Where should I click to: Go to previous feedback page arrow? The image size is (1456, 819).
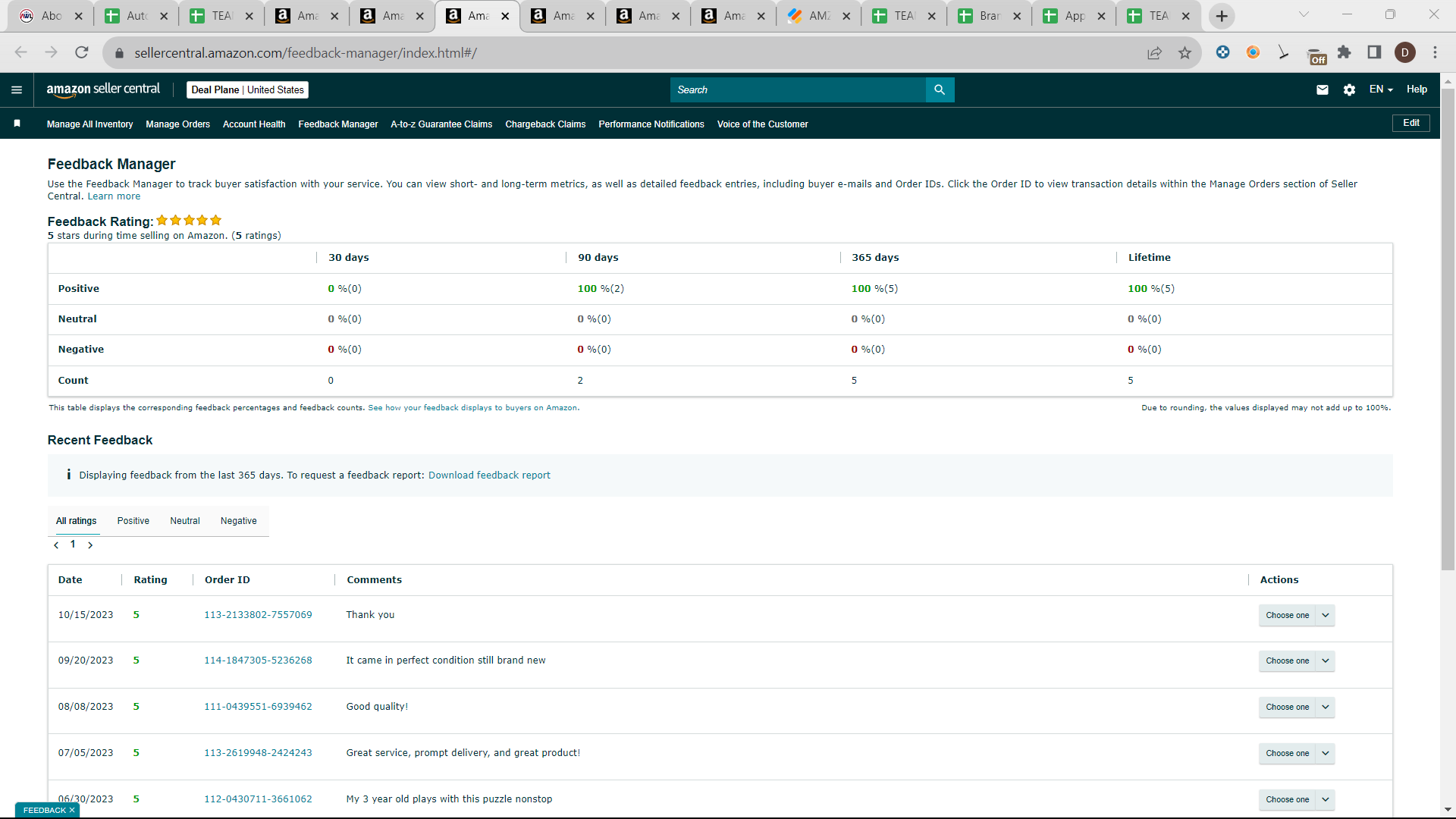click(x=56, y=545)
